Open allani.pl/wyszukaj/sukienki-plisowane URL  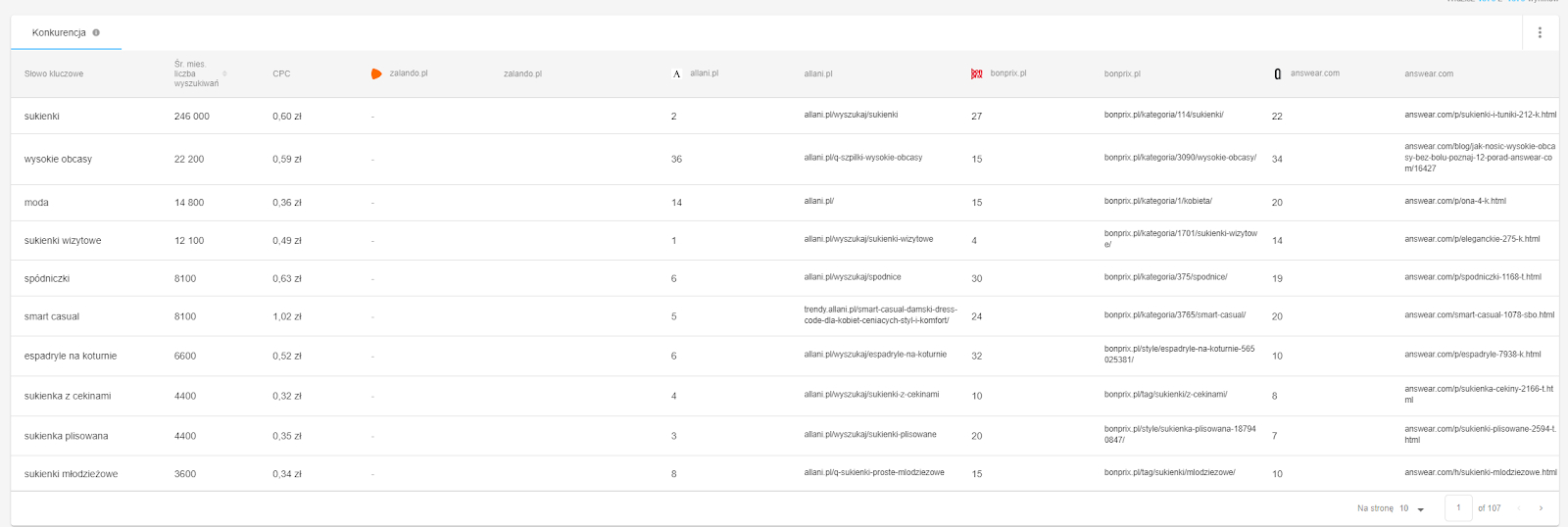(x=870, y=434)
